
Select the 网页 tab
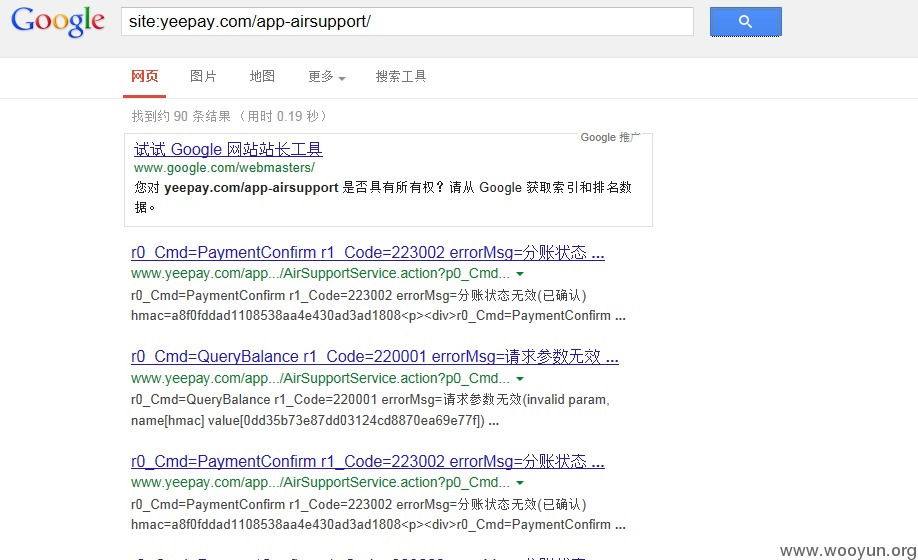[x=145, y=76]
